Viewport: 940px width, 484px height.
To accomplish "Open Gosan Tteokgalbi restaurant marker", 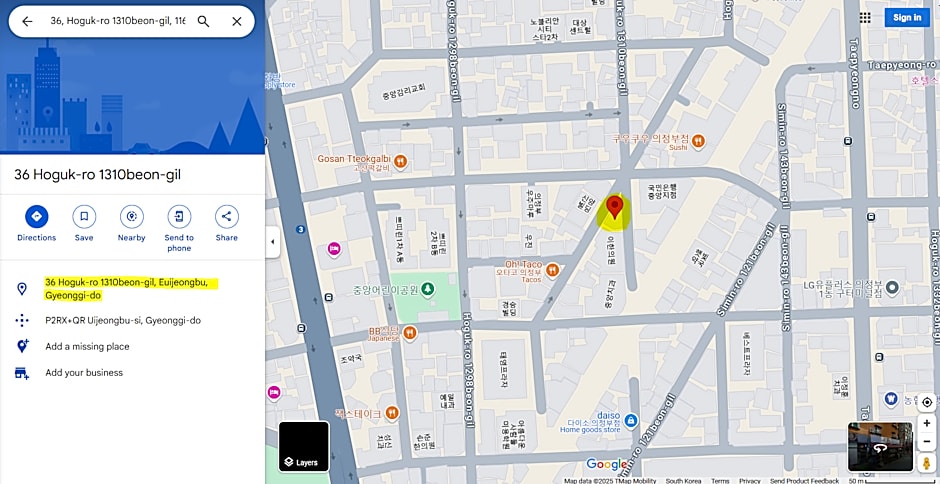I will 401,161.
